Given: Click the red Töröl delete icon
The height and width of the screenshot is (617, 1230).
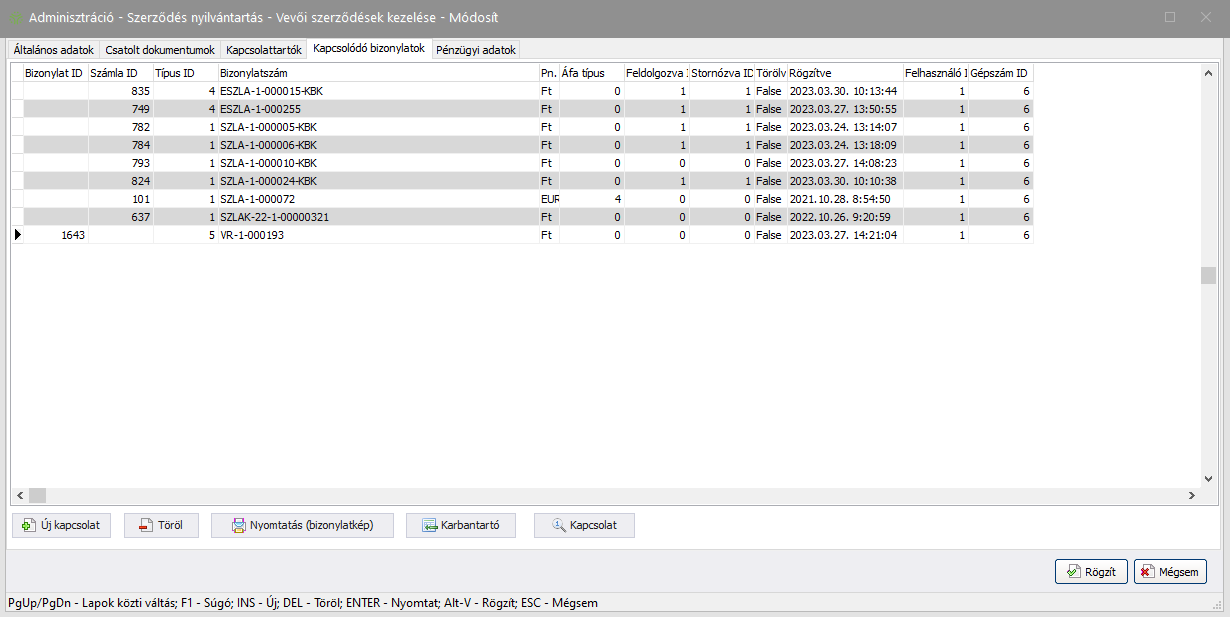Looking at the screenshot, I should (145, 525).
